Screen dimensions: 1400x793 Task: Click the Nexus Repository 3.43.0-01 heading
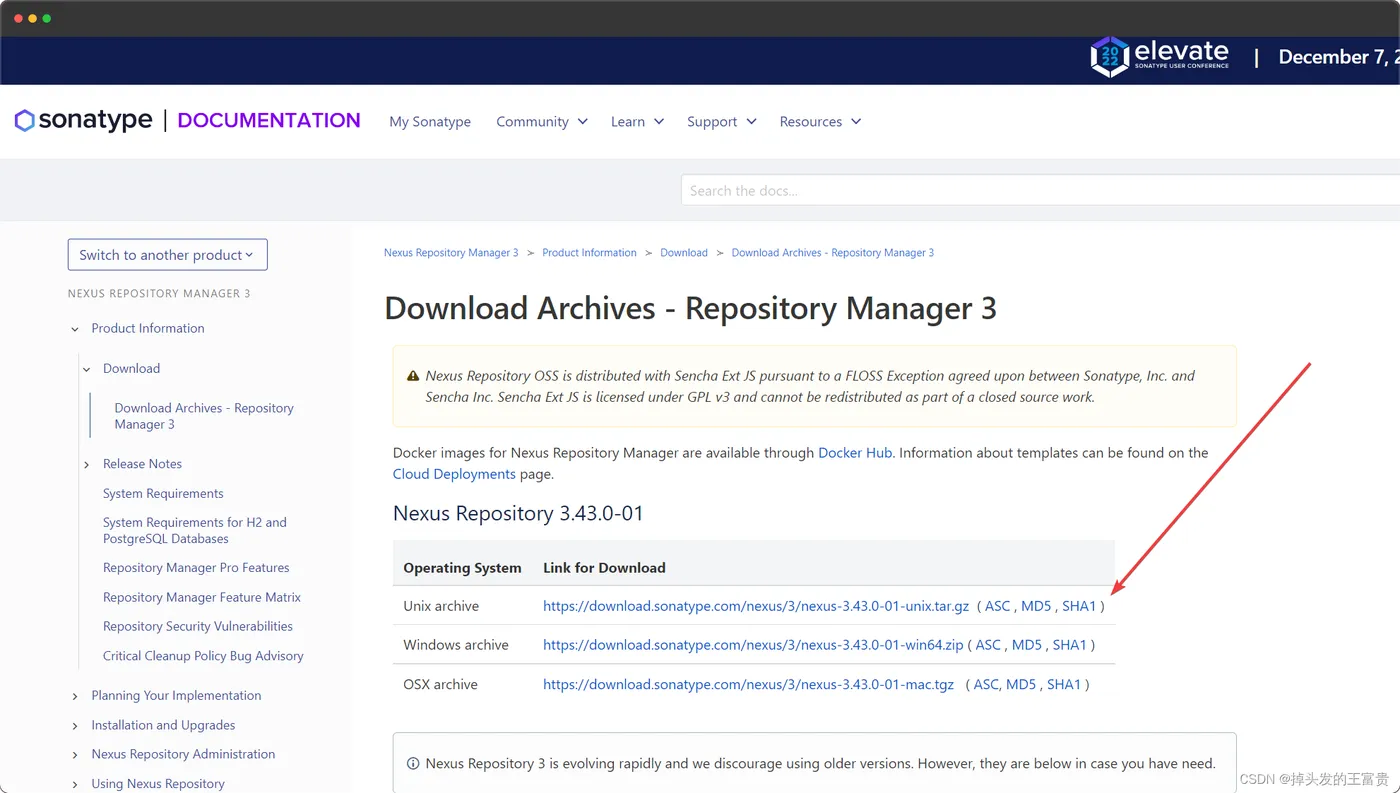click(x=518, y=514)
